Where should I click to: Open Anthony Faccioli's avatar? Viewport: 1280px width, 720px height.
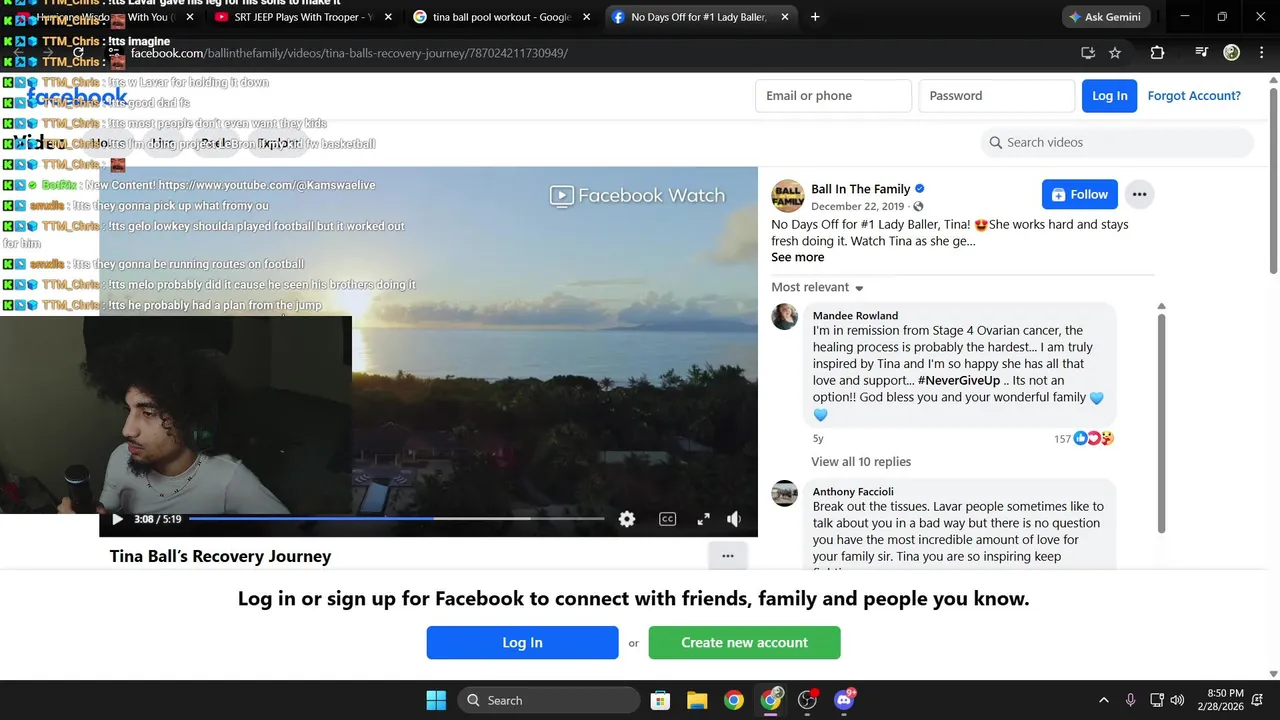[785, 493]
